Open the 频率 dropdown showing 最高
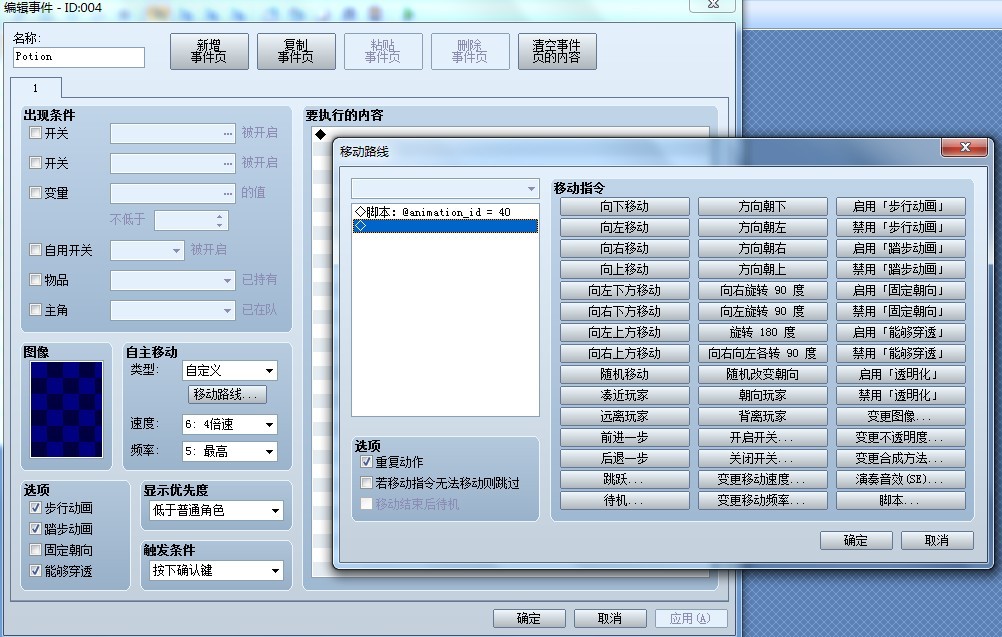1002x637 pixels. pos(230,451)
